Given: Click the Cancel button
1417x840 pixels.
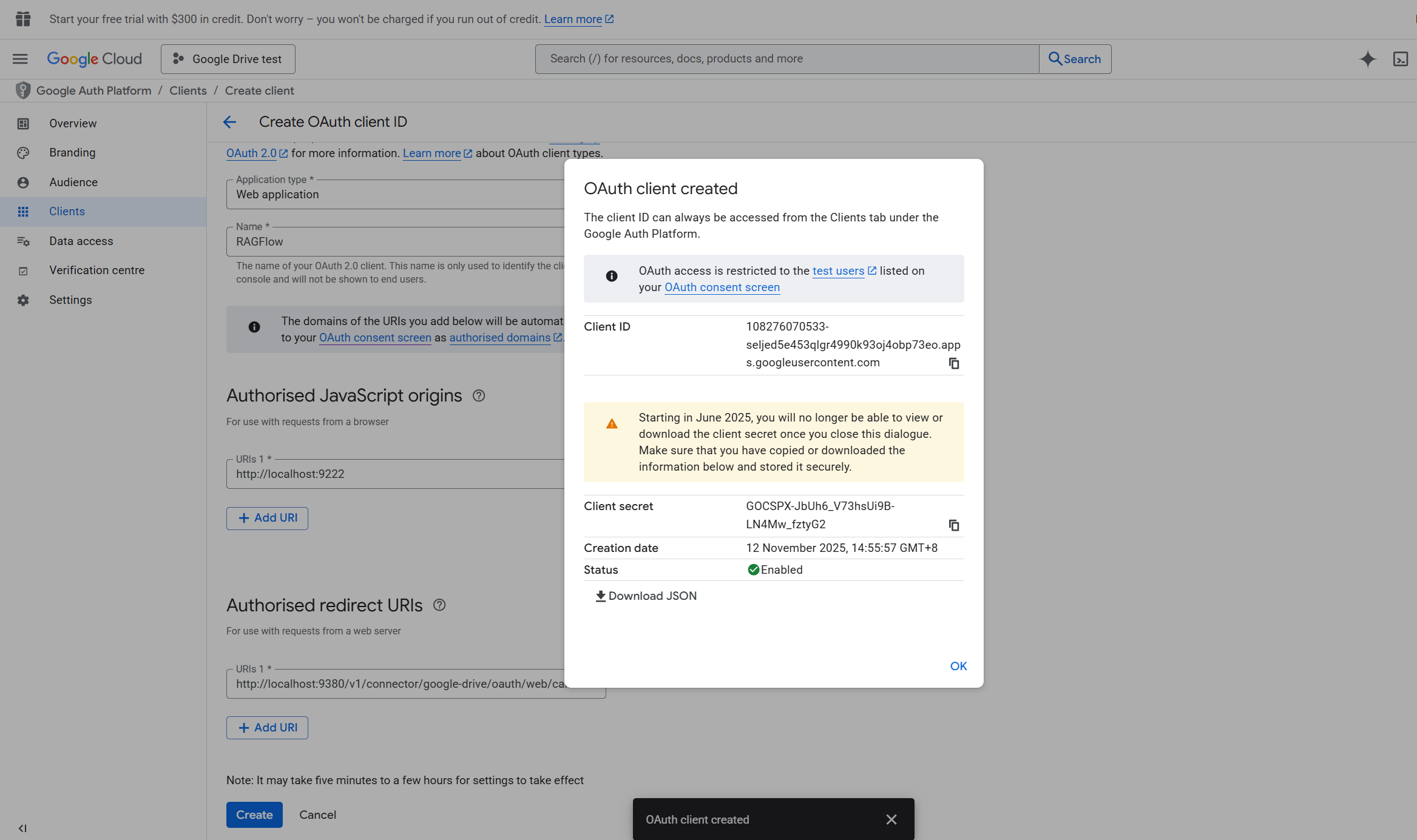Looking at the screenshot, I should pyautogui.click(x=317, y=815).
